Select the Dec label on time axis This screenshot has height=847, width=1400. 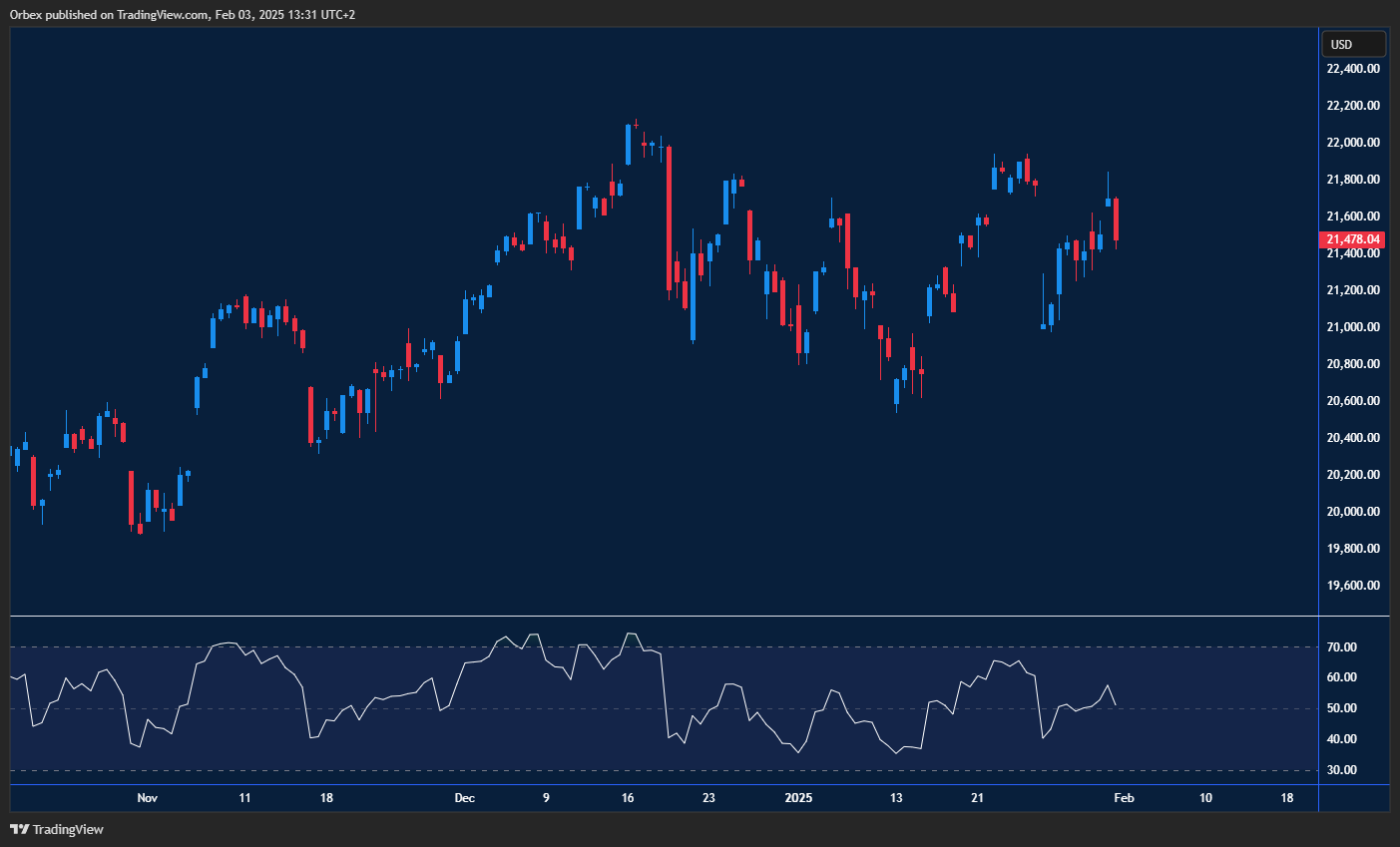(464, 798)
